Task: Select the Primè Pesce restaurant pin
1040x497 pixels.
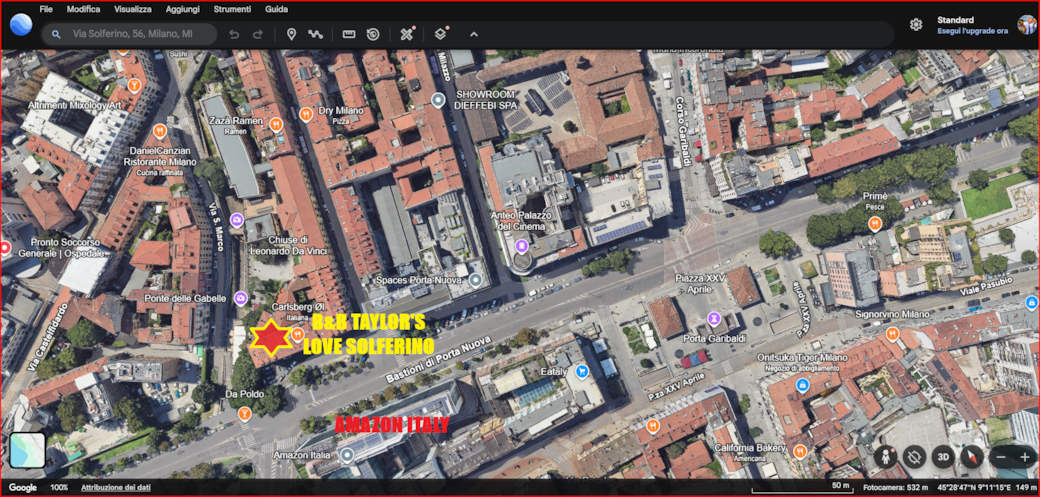Action: coord(874,224)
